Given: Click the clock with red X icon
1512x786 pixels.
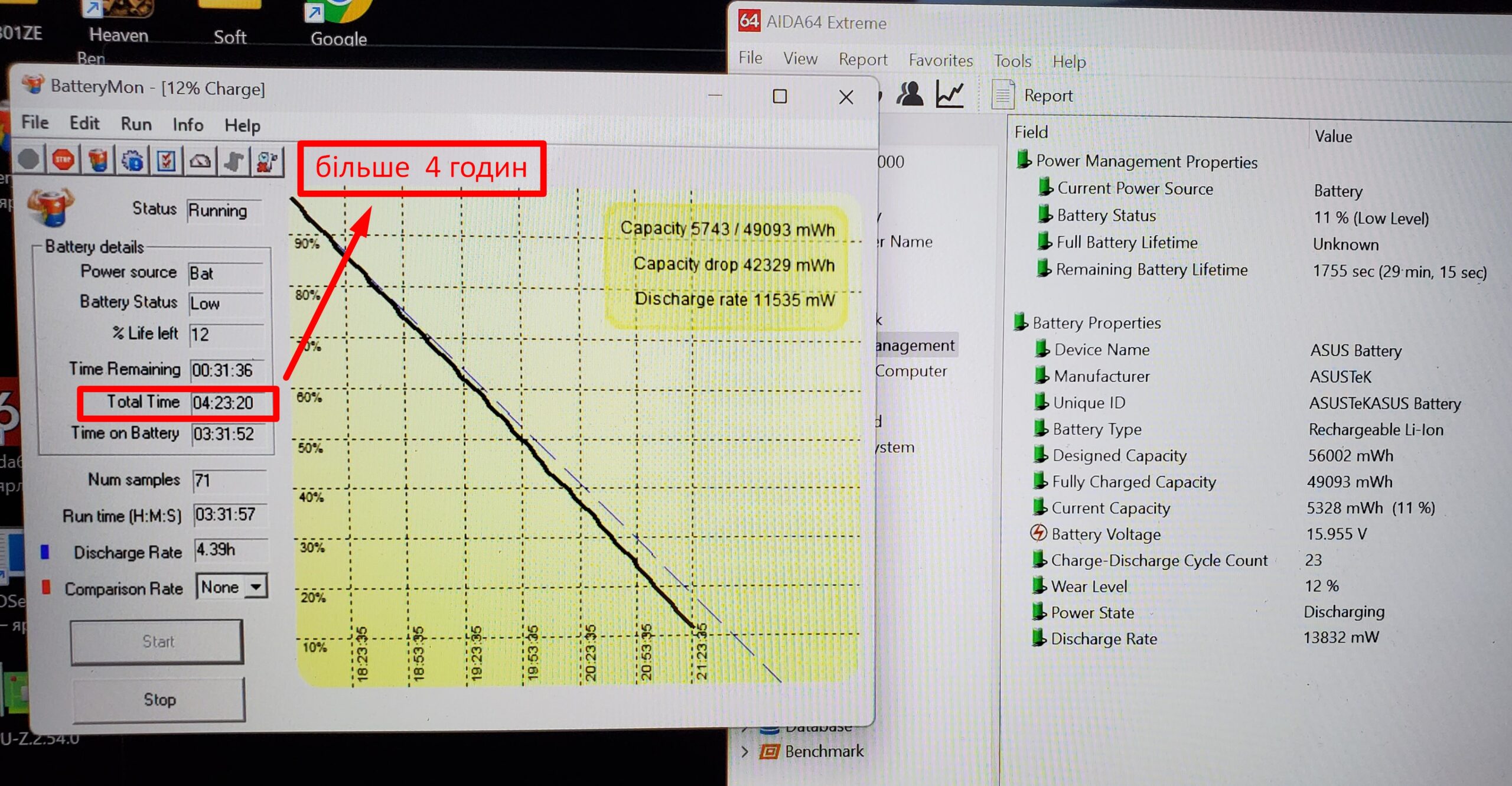Looking at the screenshot, I should coord(267,160).
